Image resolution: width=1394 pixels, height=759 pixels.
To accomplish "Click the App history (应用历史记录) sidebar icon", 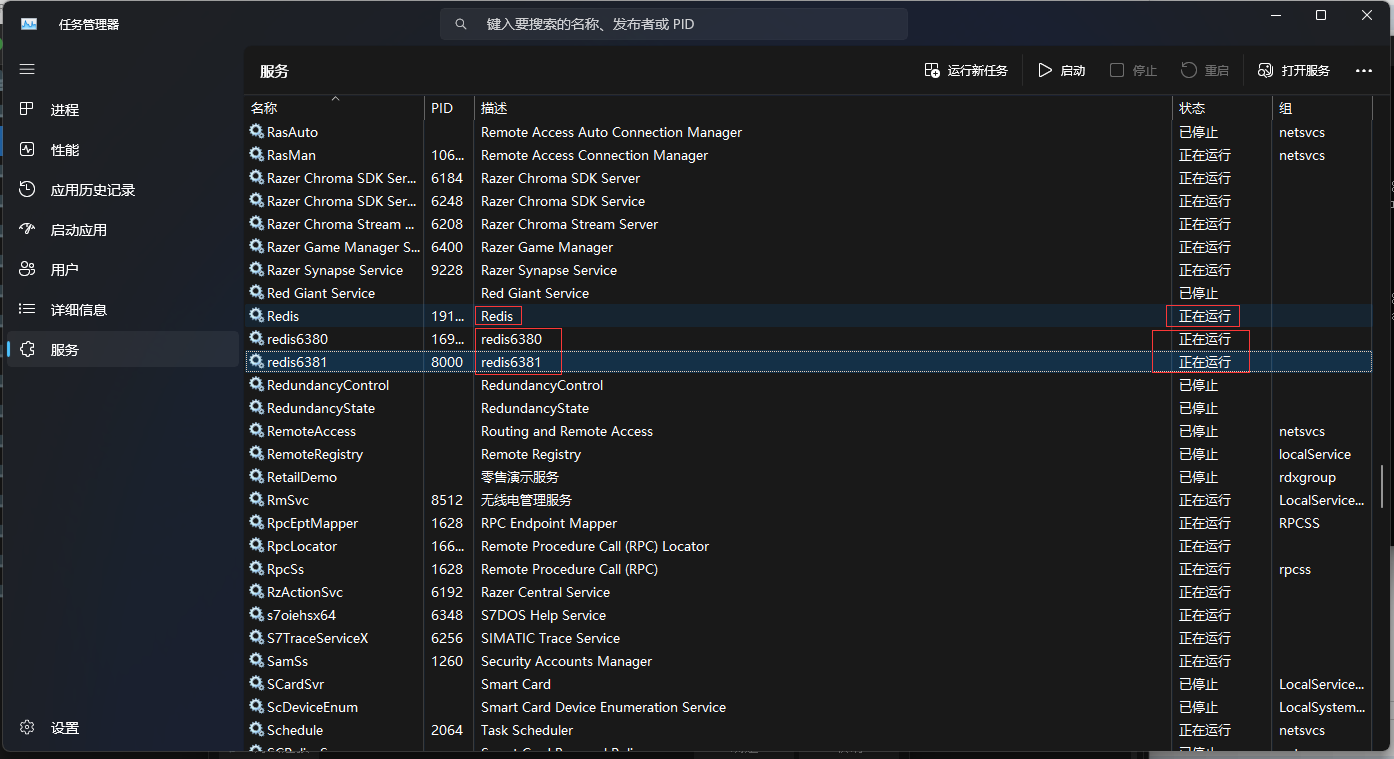I will [27, 189].
